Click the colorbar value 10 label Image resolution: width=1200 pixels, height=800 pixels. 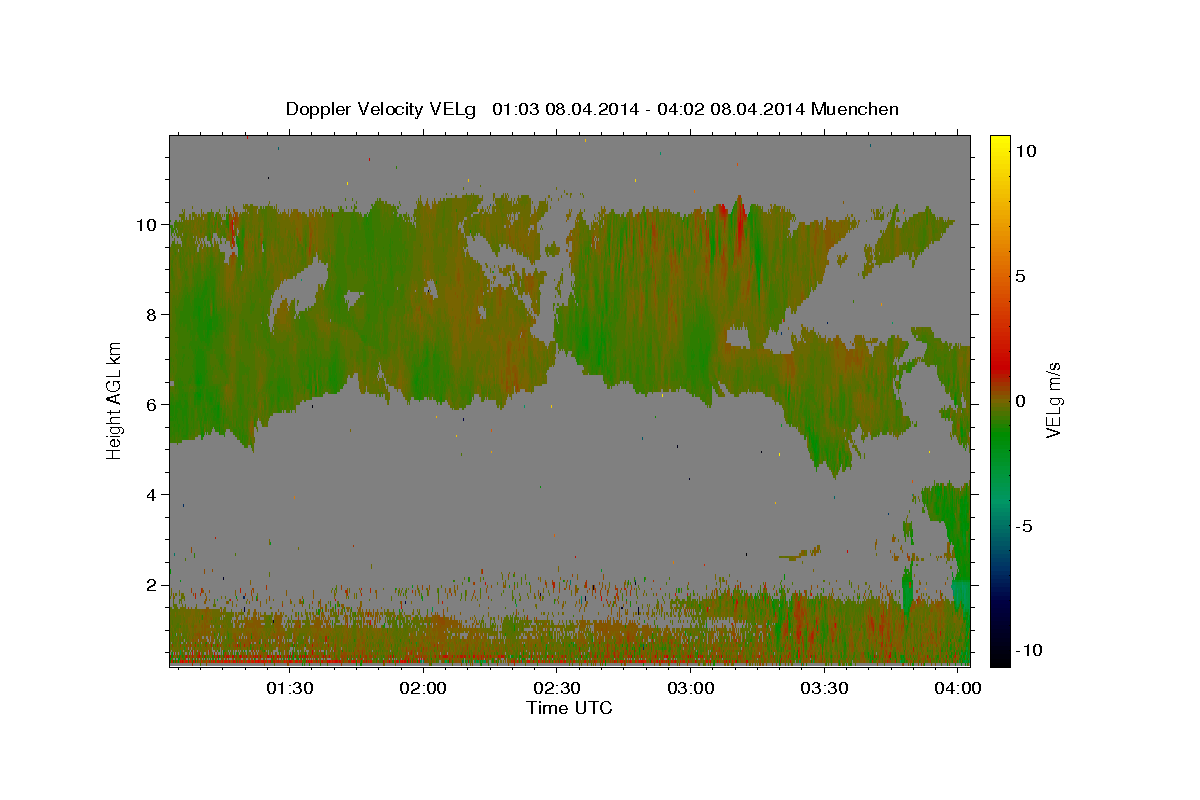click(1025, 151)
